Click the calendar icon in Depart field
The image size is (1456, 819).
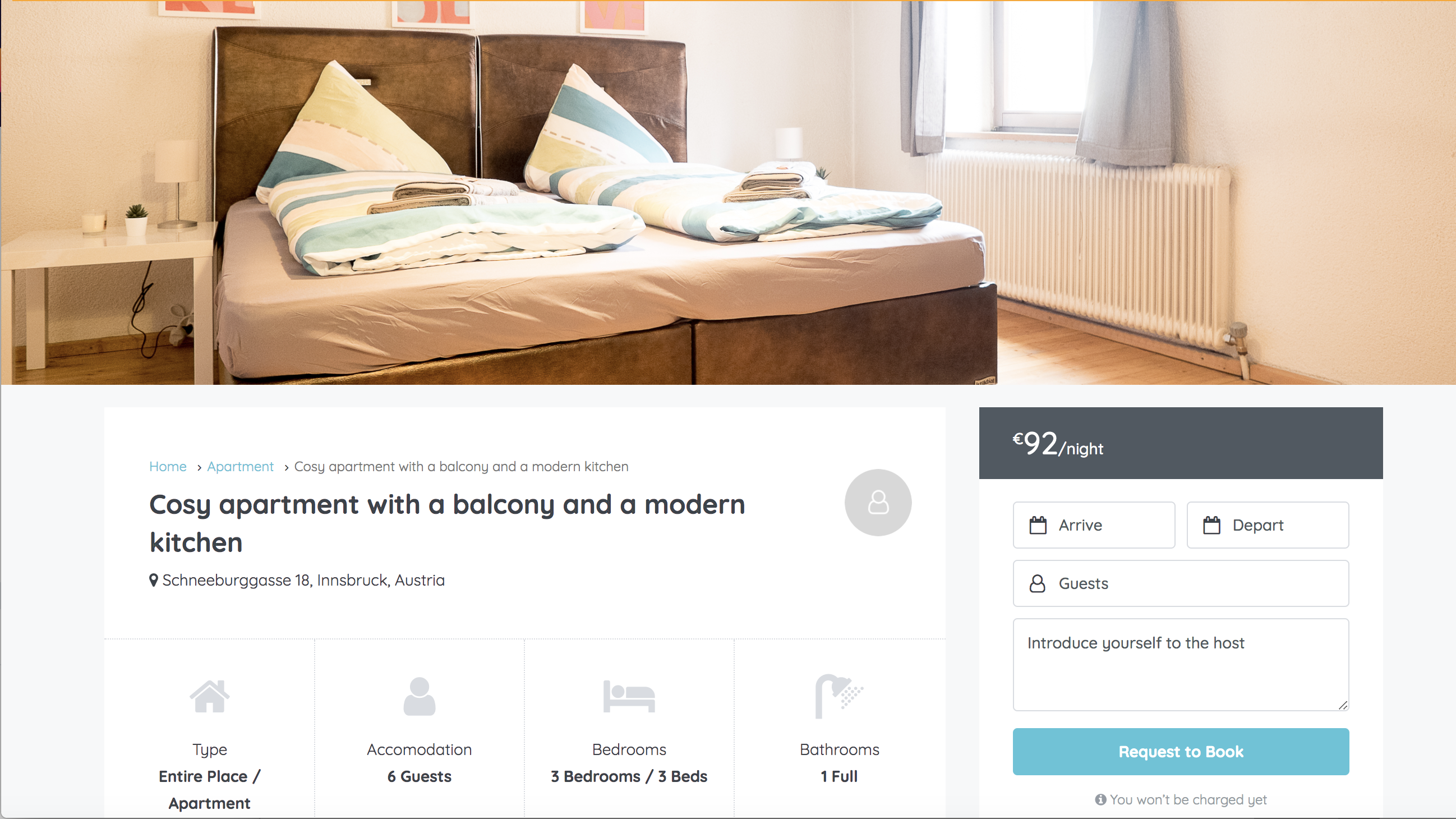click(1211, 525)
